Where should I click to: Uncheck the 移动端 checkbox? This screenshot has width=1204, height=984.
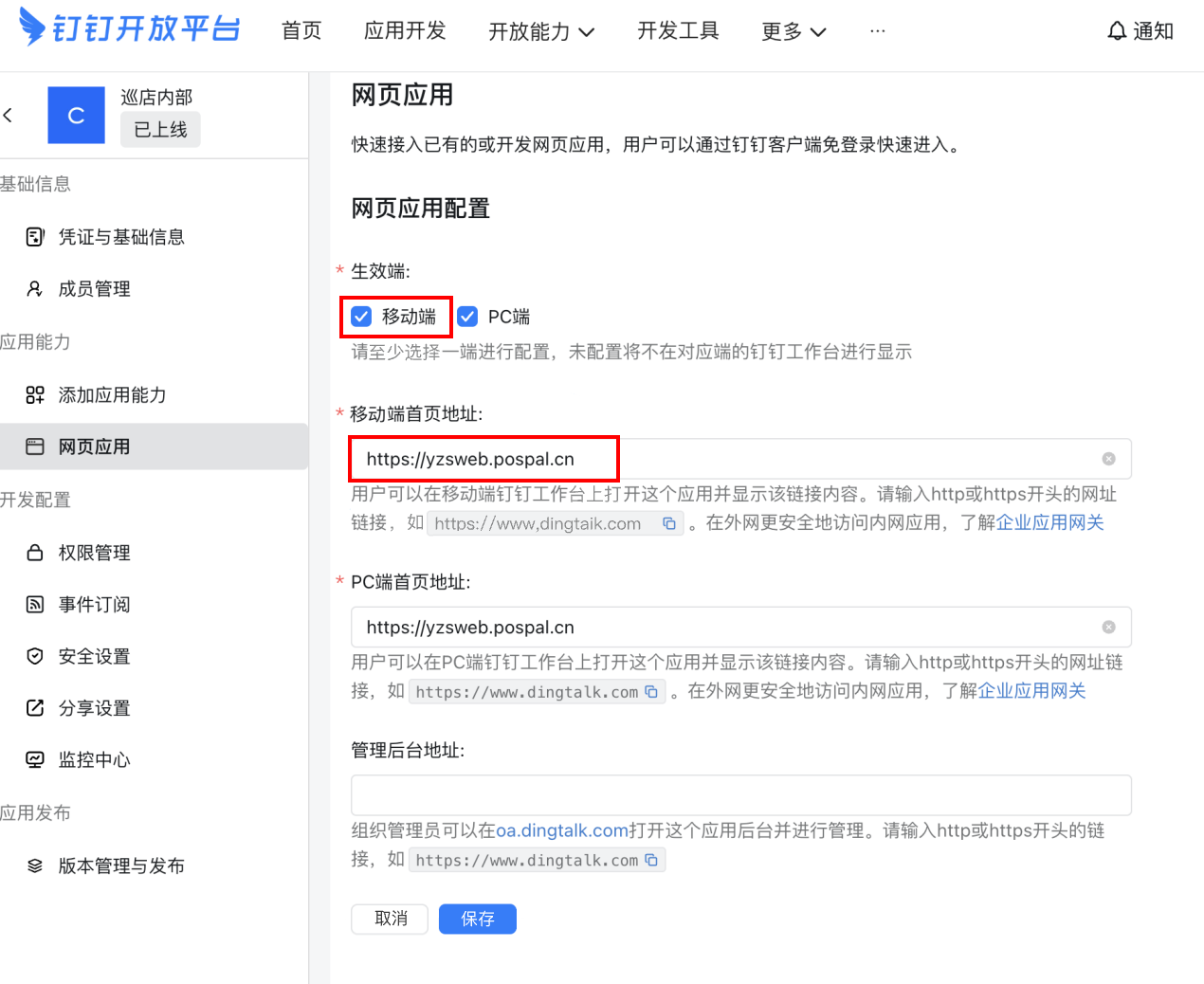point(361,317)
